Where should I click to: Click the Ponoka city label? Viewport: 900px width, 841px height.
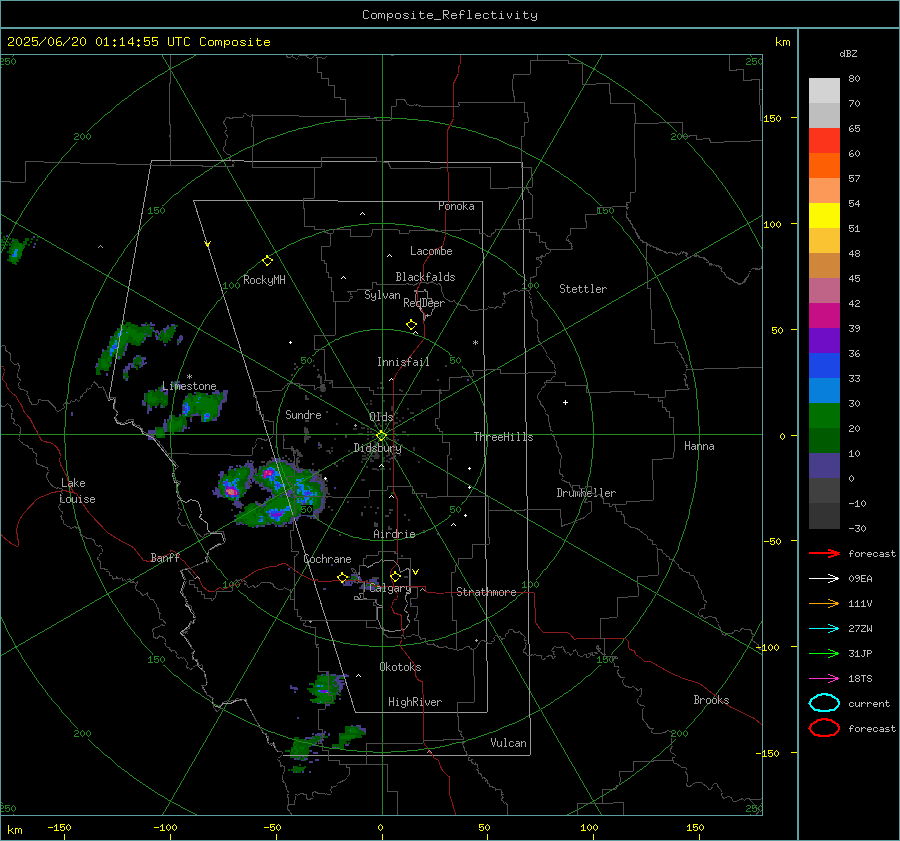click(456, 206)
